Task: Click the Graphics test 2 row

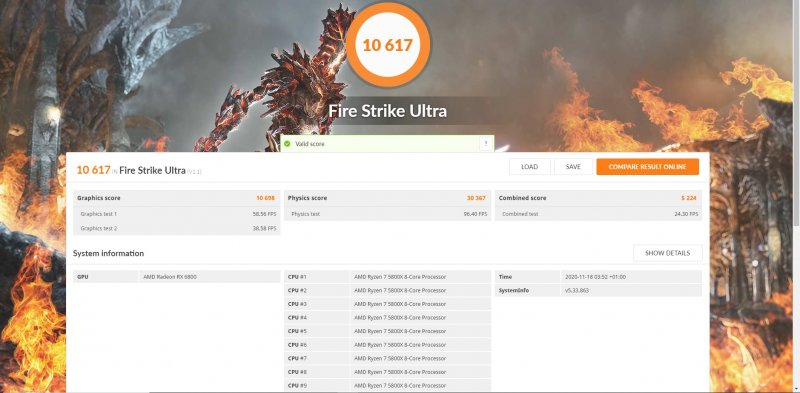Action: pos(177,228)
